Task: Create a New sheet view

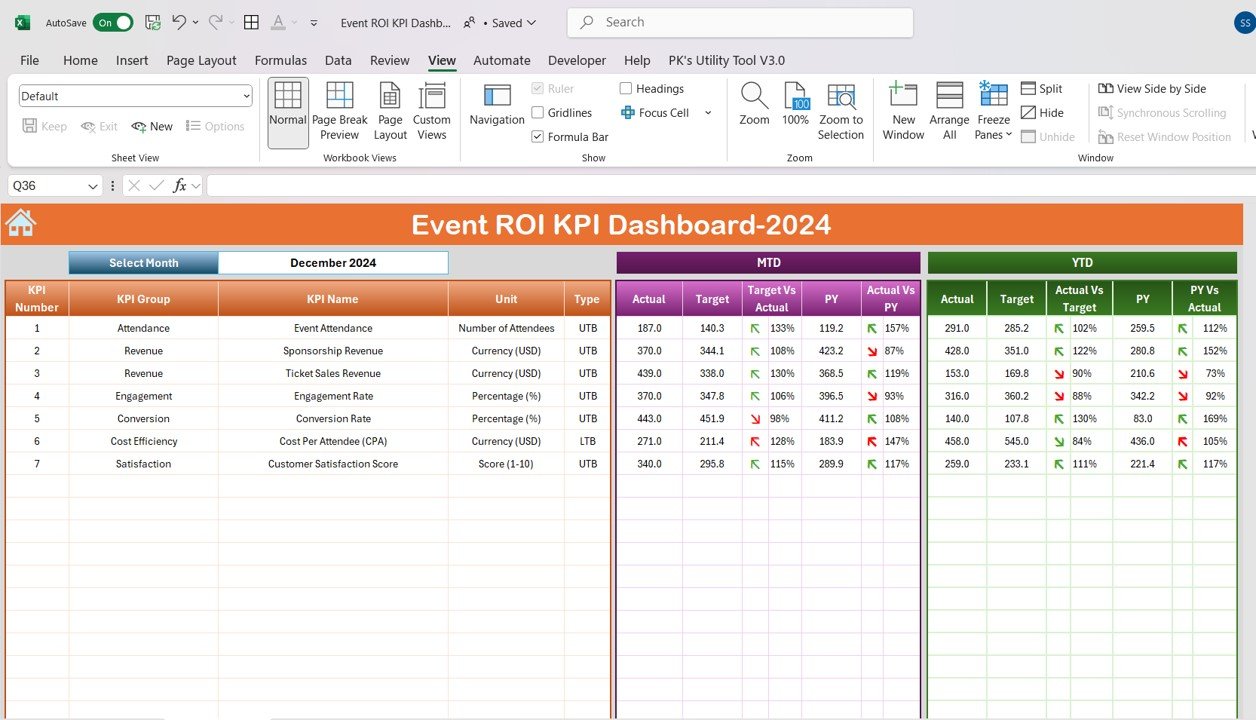Action: [x=152, y=126]
